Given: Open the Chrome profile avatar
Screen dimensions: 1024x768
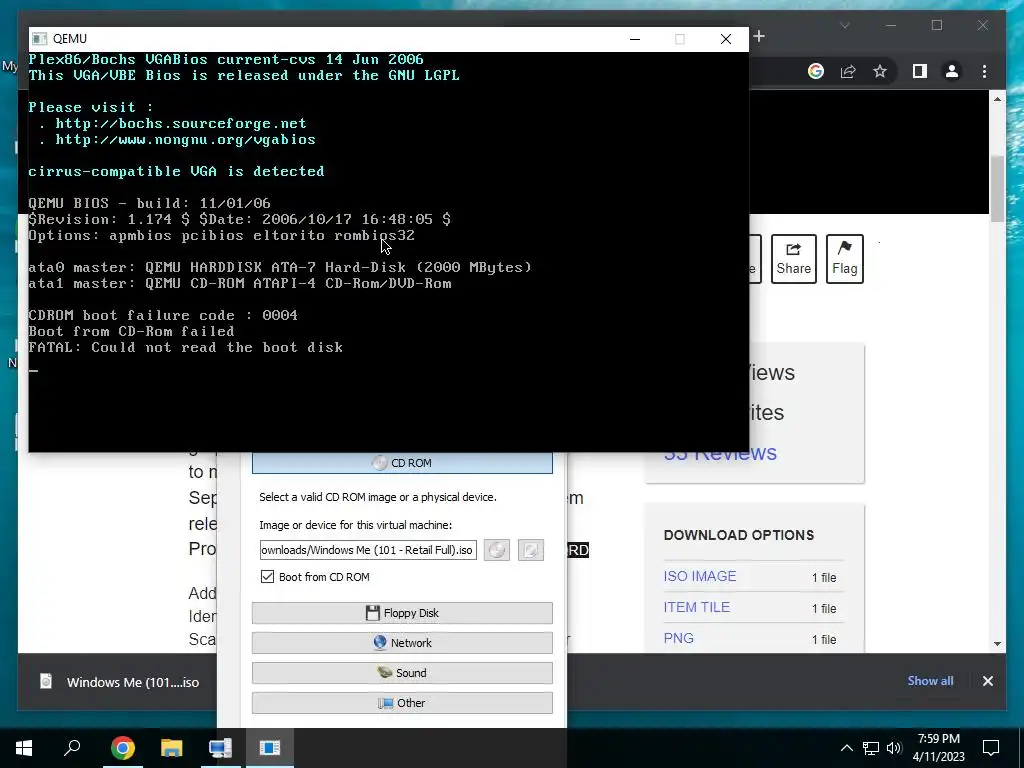Looking at the screenshot, I should (952, 71).
